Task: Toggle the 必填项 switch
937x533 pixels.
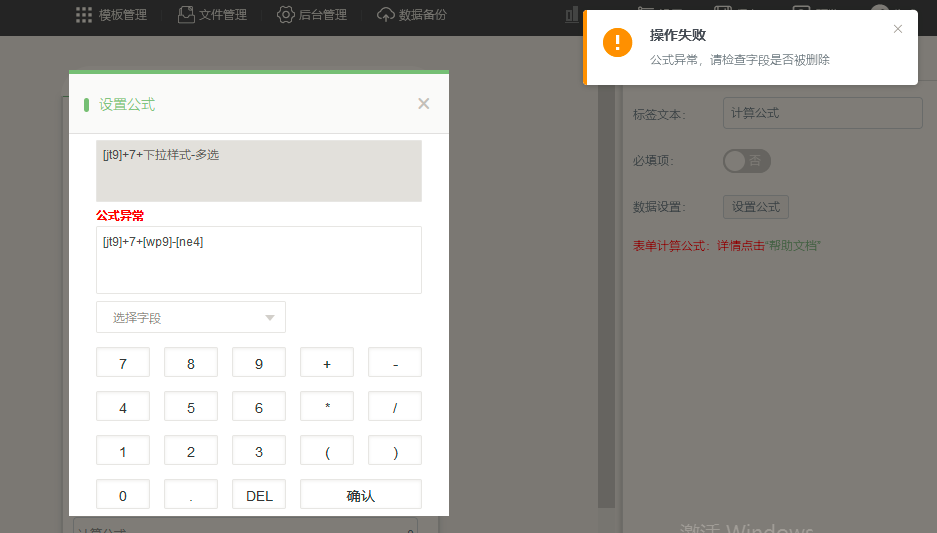Action: (746, 160)
